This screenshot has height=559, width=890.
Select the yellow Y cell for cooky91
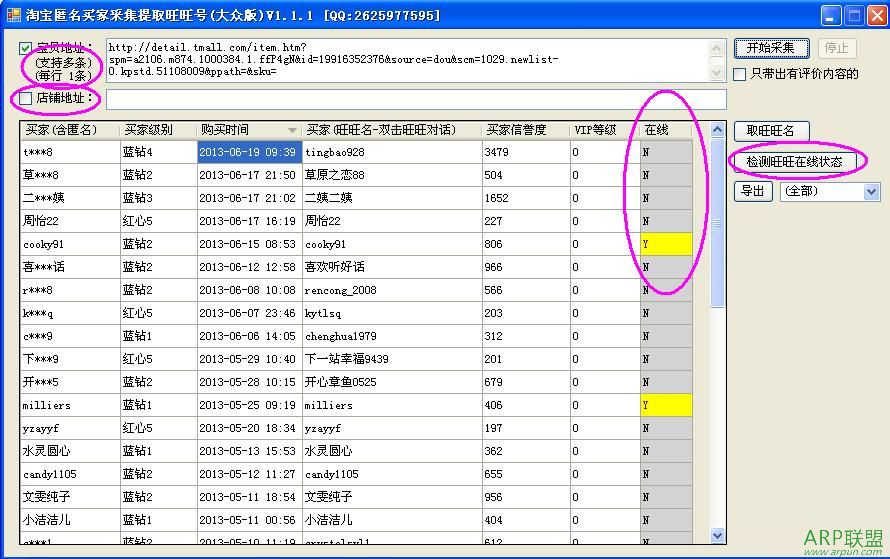[665, 244]
